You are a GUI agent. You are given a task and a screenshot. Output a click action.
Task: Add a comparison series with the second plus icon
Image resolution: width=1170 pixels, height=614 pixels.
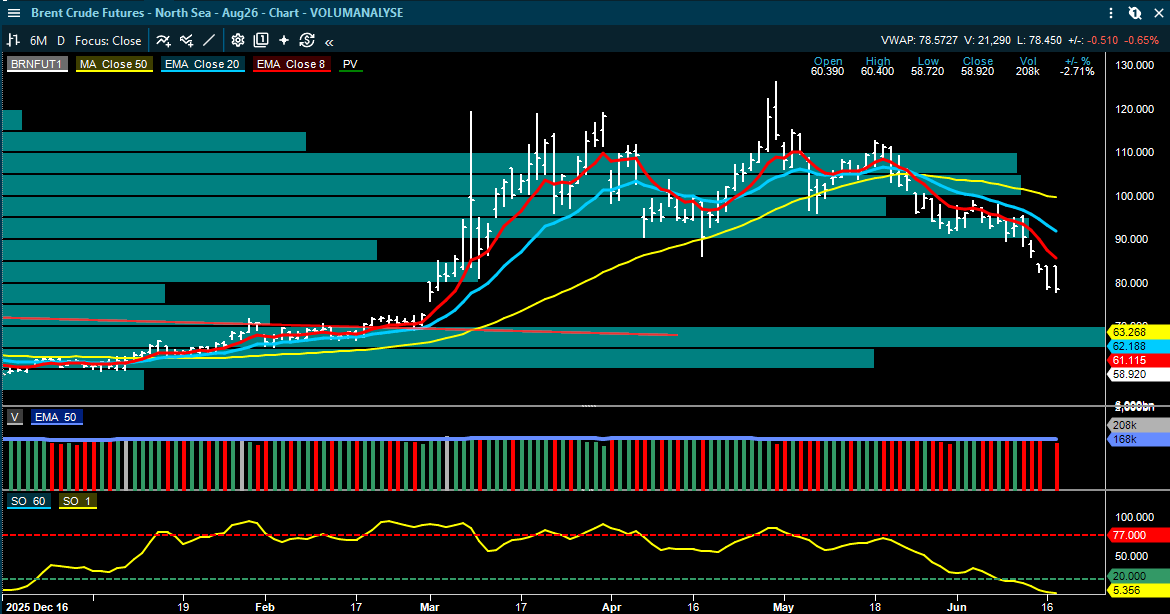[187, 40]
